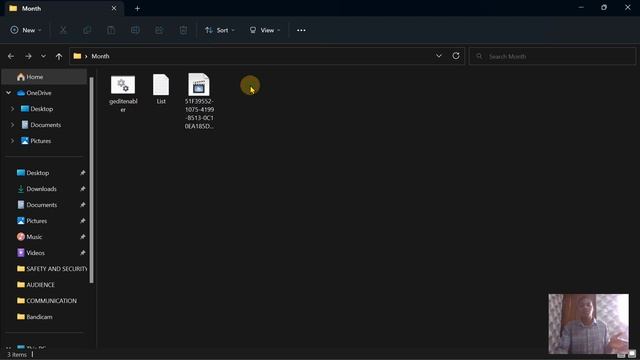Open the New item dropdown
Image resolution: width=640 pixels, height=360 pixels.
[26, 30]
